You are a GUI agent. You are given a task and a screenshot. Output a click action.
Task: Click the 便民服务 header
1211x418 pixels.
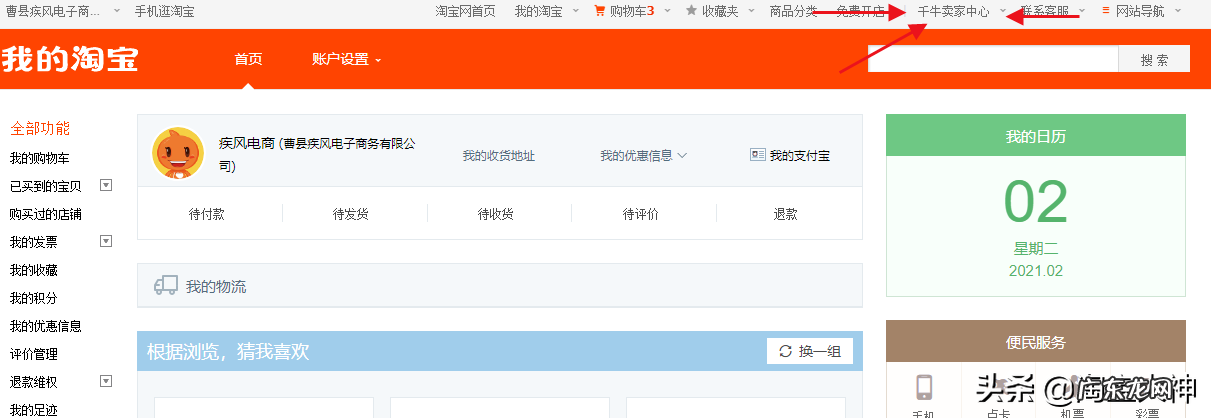click(1036, 342)
